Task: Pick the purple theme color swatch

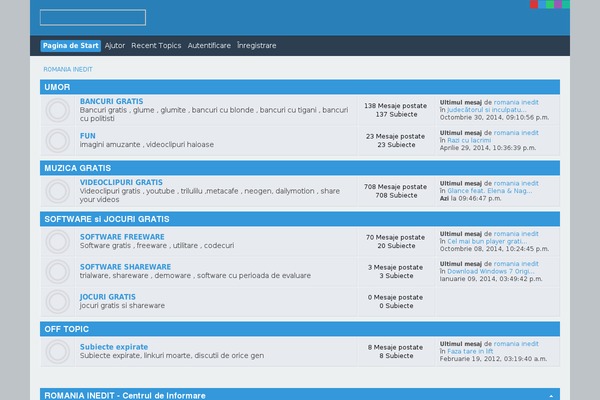Action: 558,4
